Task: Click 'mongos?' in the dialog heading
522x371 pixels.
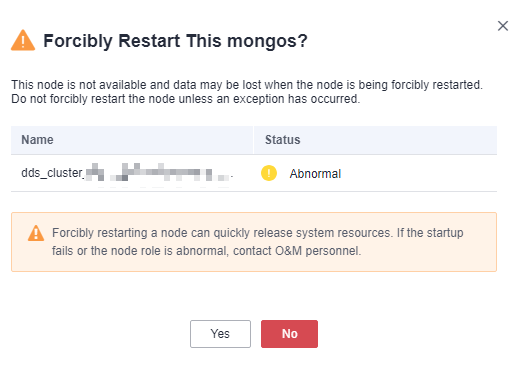Action: pyautogui.click(x=267, y=41)
